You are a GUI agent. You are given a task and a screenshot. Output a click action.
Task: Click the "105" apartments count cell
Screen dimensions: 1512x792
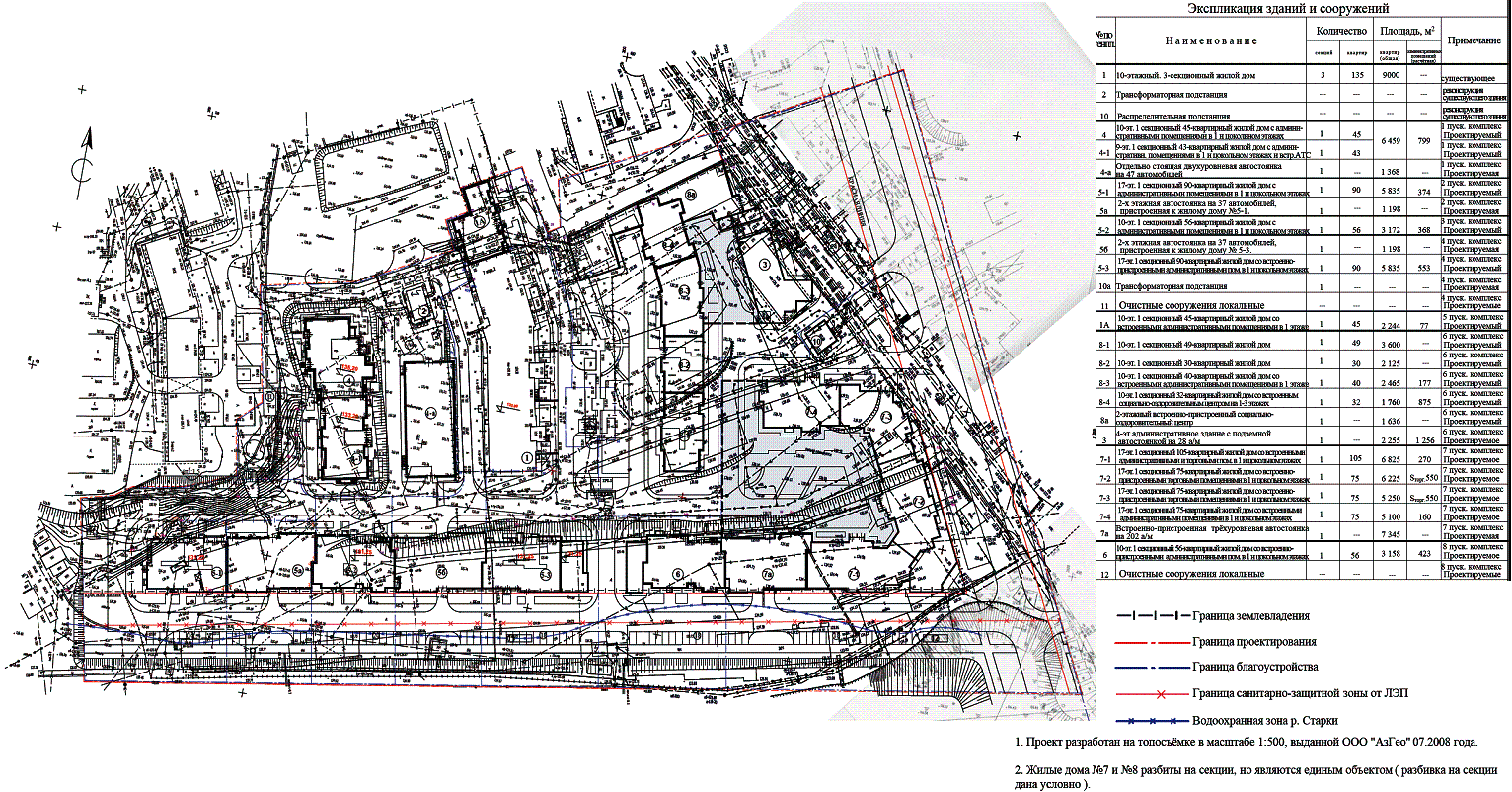[x=1356, y=459]
